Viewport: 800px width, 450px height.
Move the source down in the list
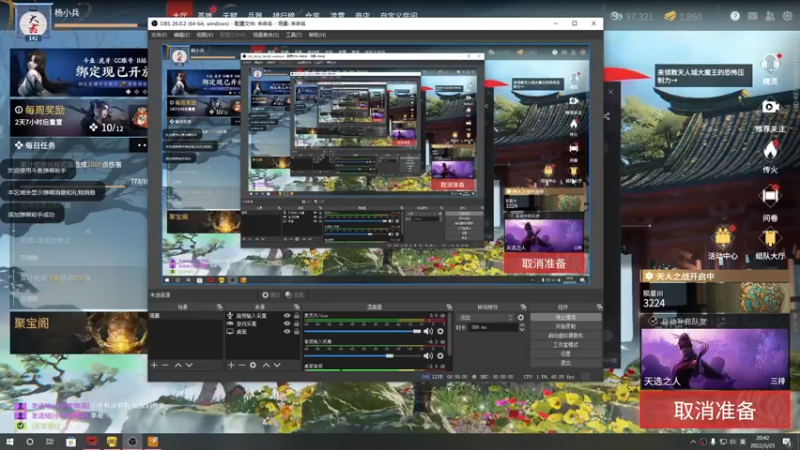[x=277, y=365]
